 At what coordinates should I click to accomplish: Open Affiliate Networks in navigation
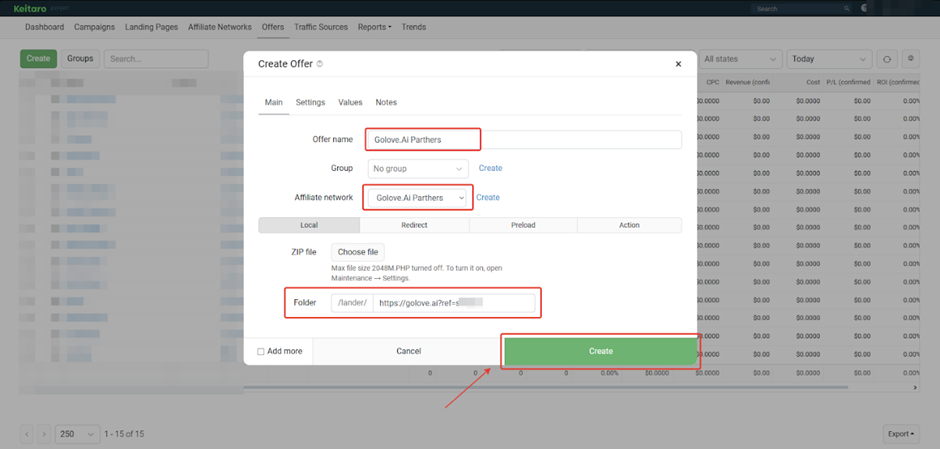[x=219, y=27]
